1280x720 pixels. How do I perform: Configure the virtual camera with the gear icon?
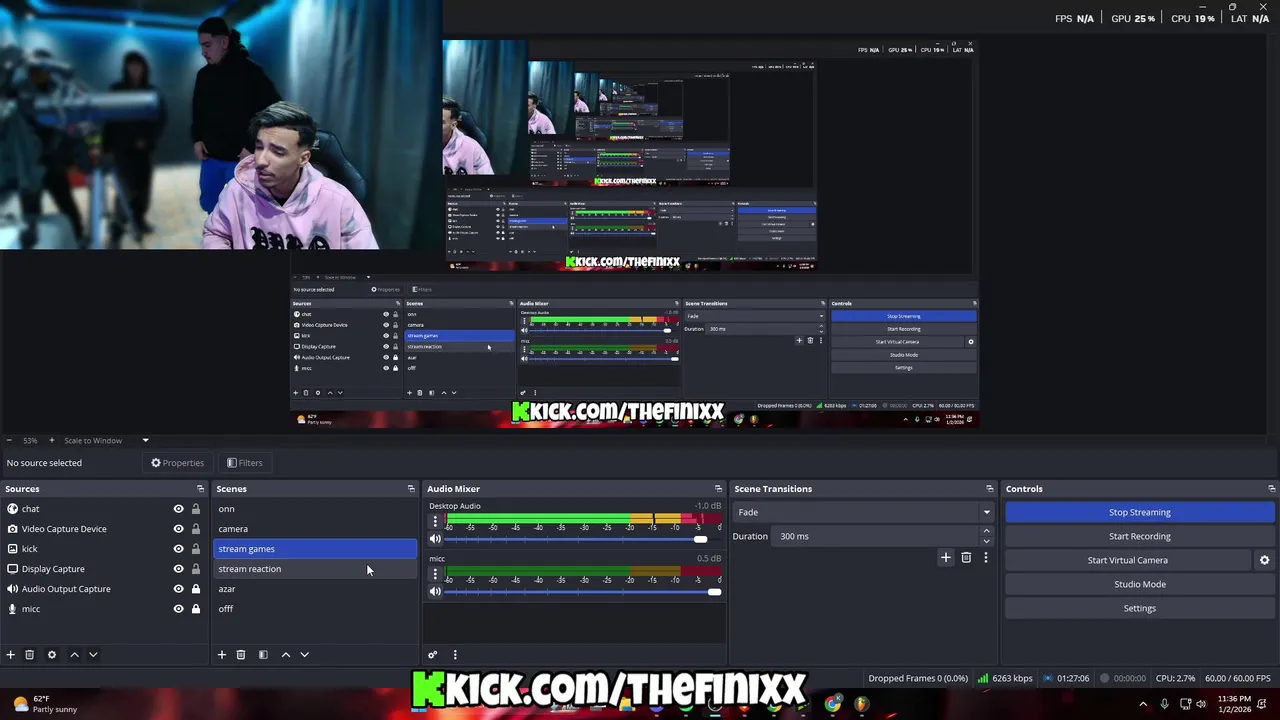click(x=1264, y=560)
